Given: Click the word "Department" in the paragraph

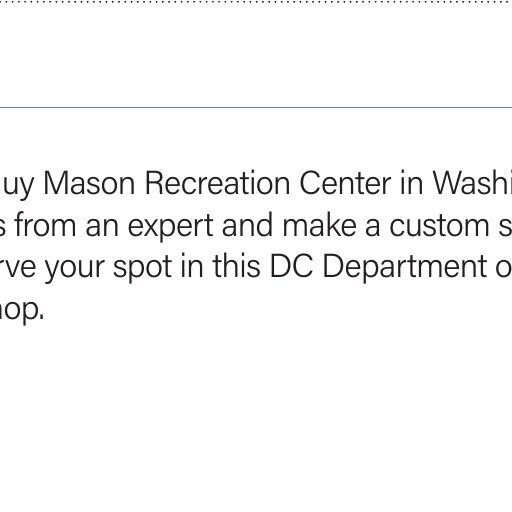Looking at the screenshot, I should (405, 268).
